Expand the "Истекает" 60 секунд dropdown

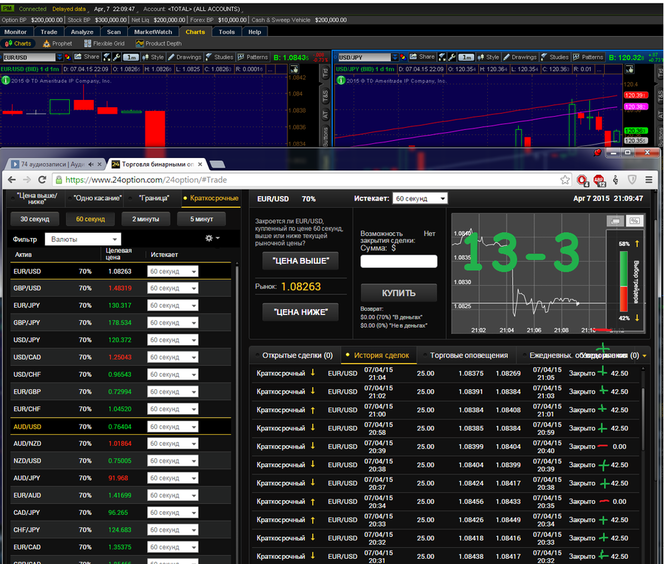click(x=418, y=199)
